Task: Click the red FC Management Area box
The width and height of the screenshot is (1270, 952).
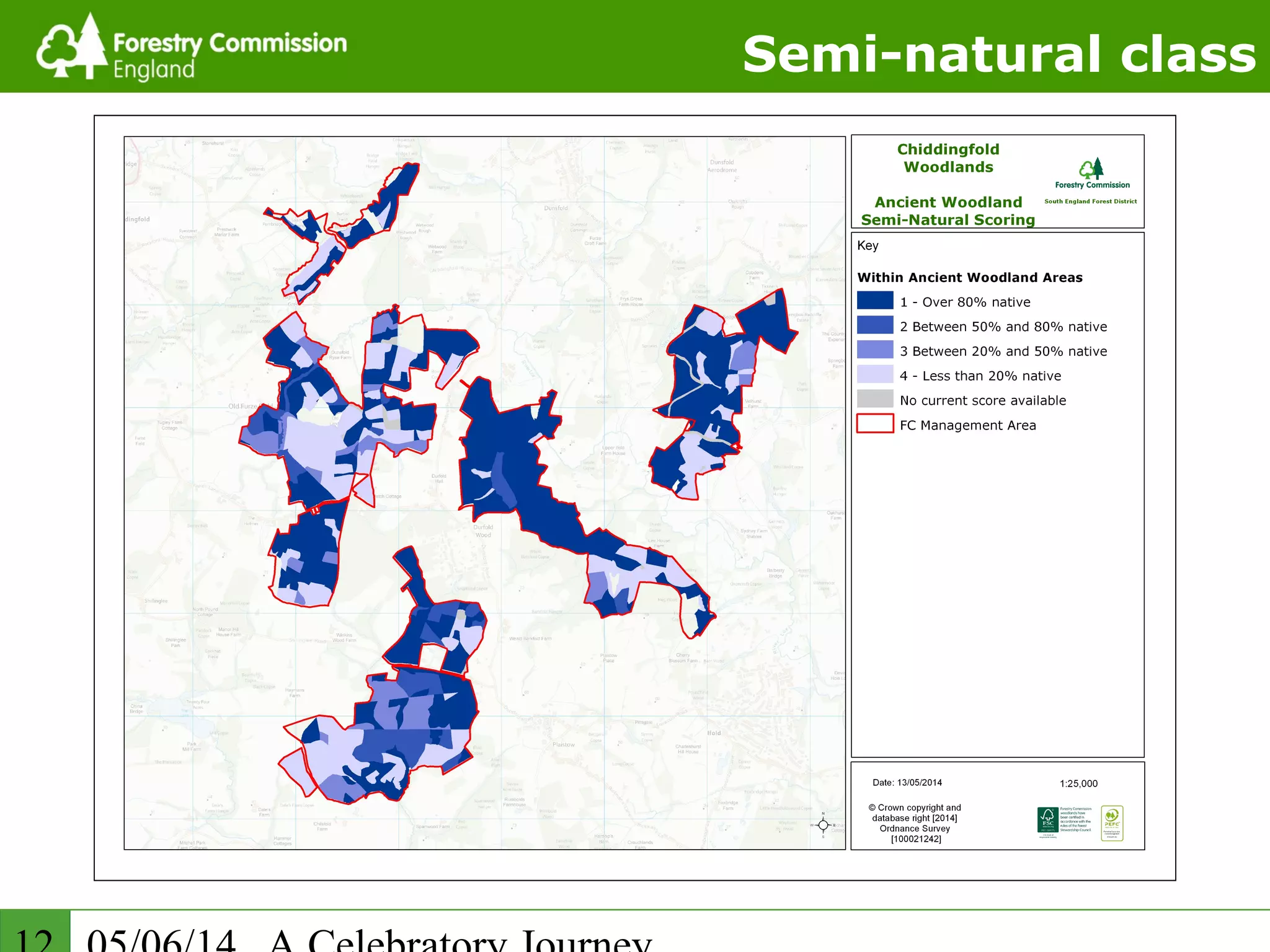Action: click(875, 424)
